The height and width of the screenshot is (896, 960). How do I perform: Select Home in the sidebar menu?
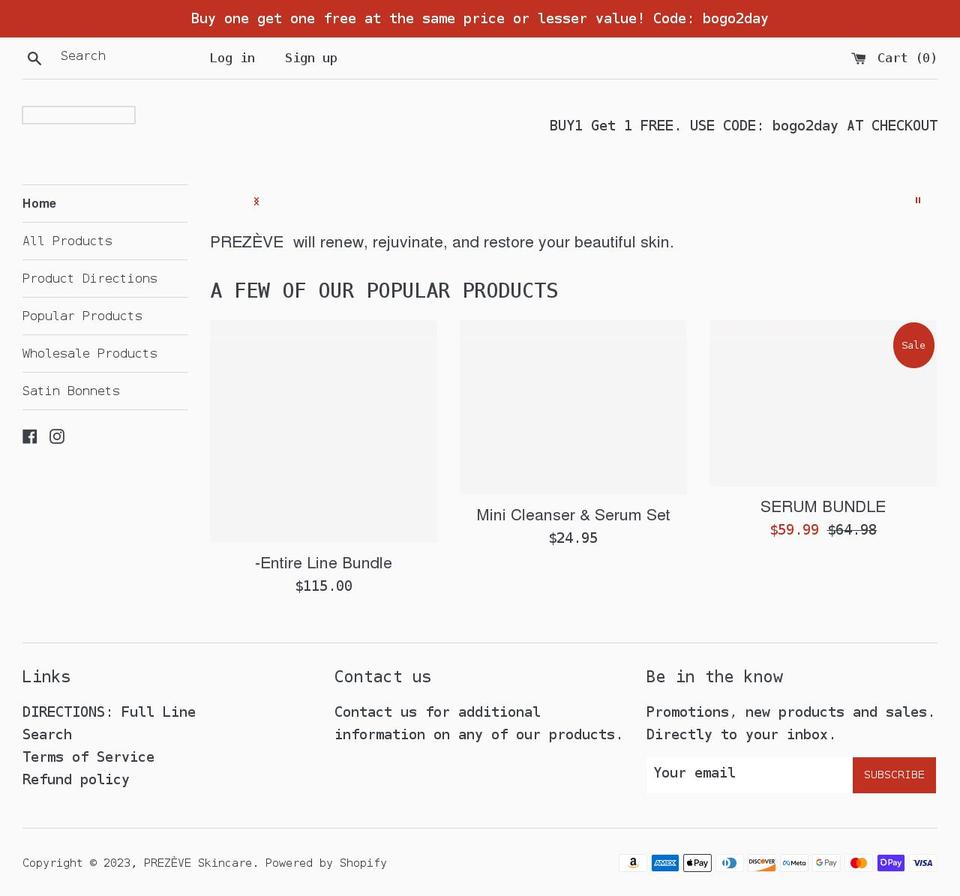39,203
